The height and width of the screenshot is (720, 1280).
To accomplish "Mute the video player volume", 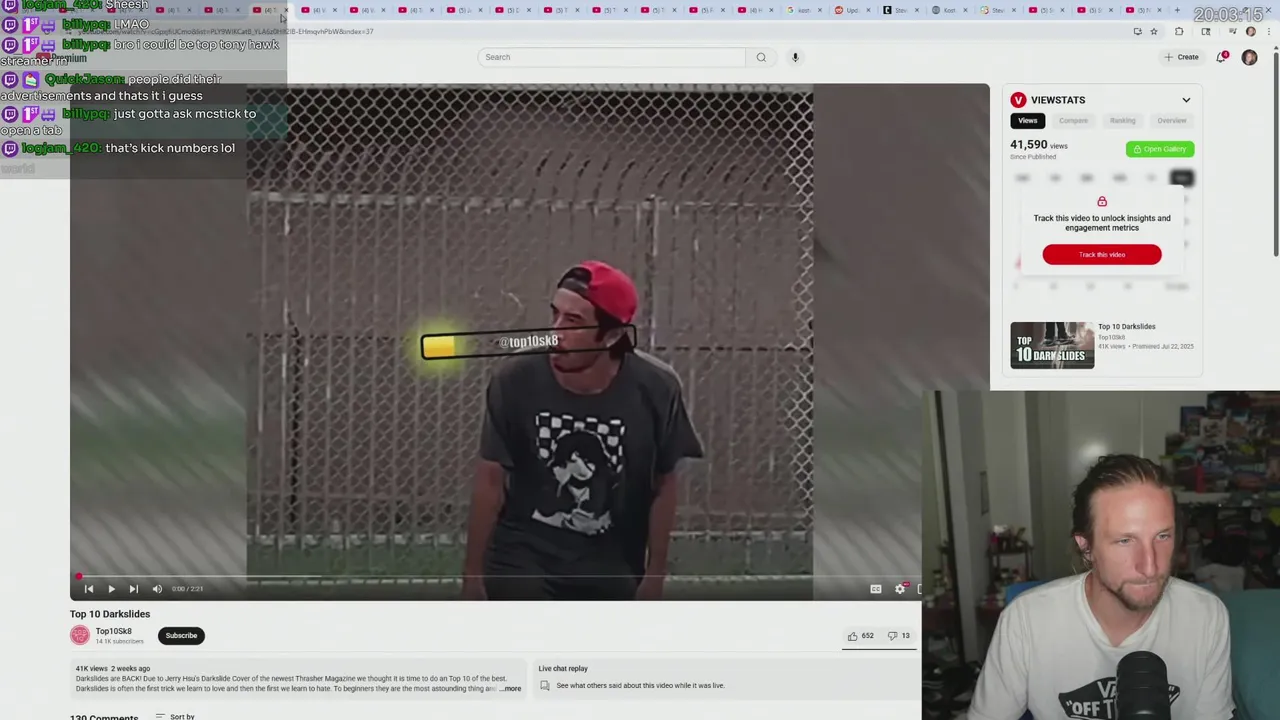I will coord(157,589).
